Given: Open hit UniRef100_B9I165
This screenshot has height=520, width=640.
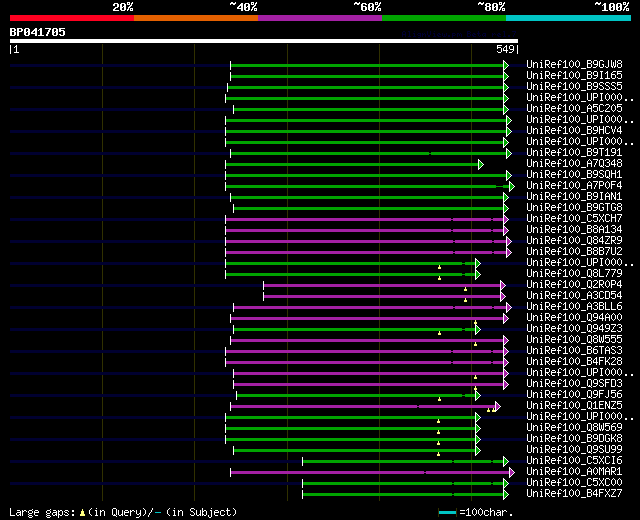Looking at the screenshot, I should 574,75.
